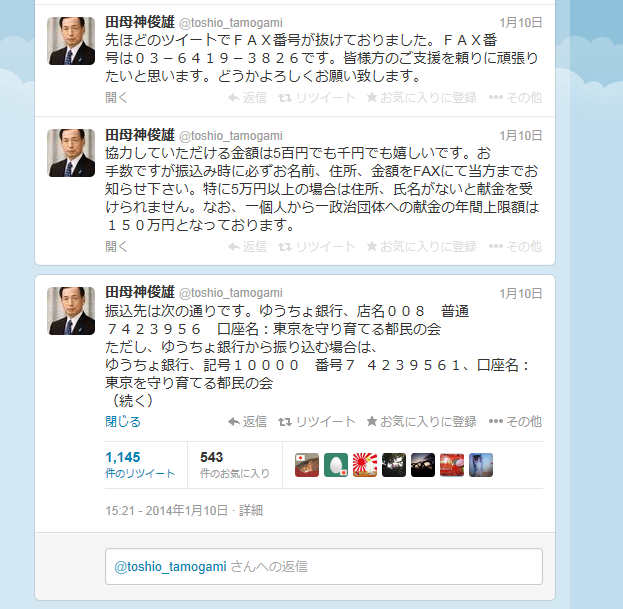Open その他 more menu on first tweet
Viewport: 623px width, 609px height.
tap(515, 97)
